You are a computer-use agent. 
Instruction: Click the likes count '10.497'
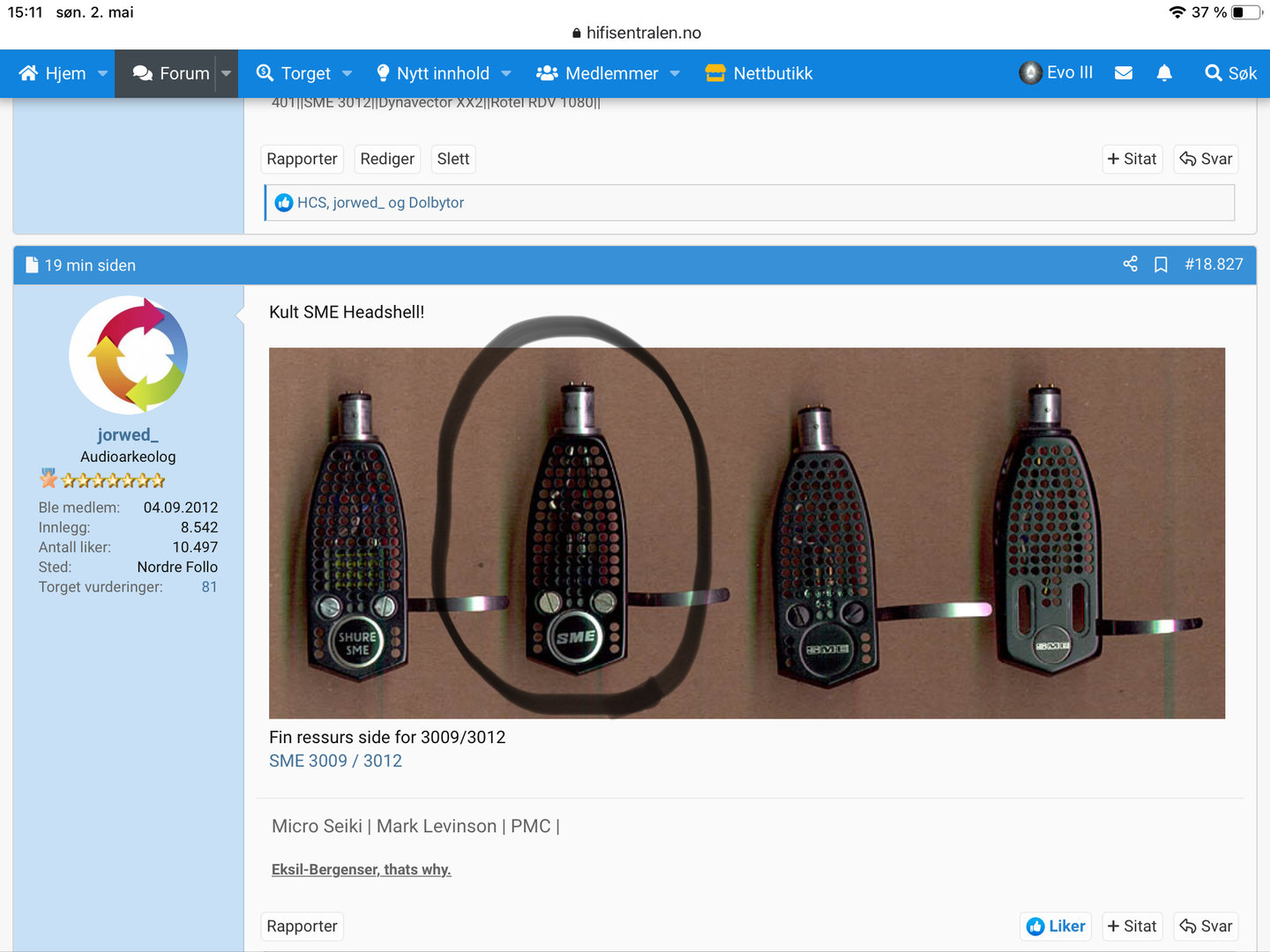(195, 547)
